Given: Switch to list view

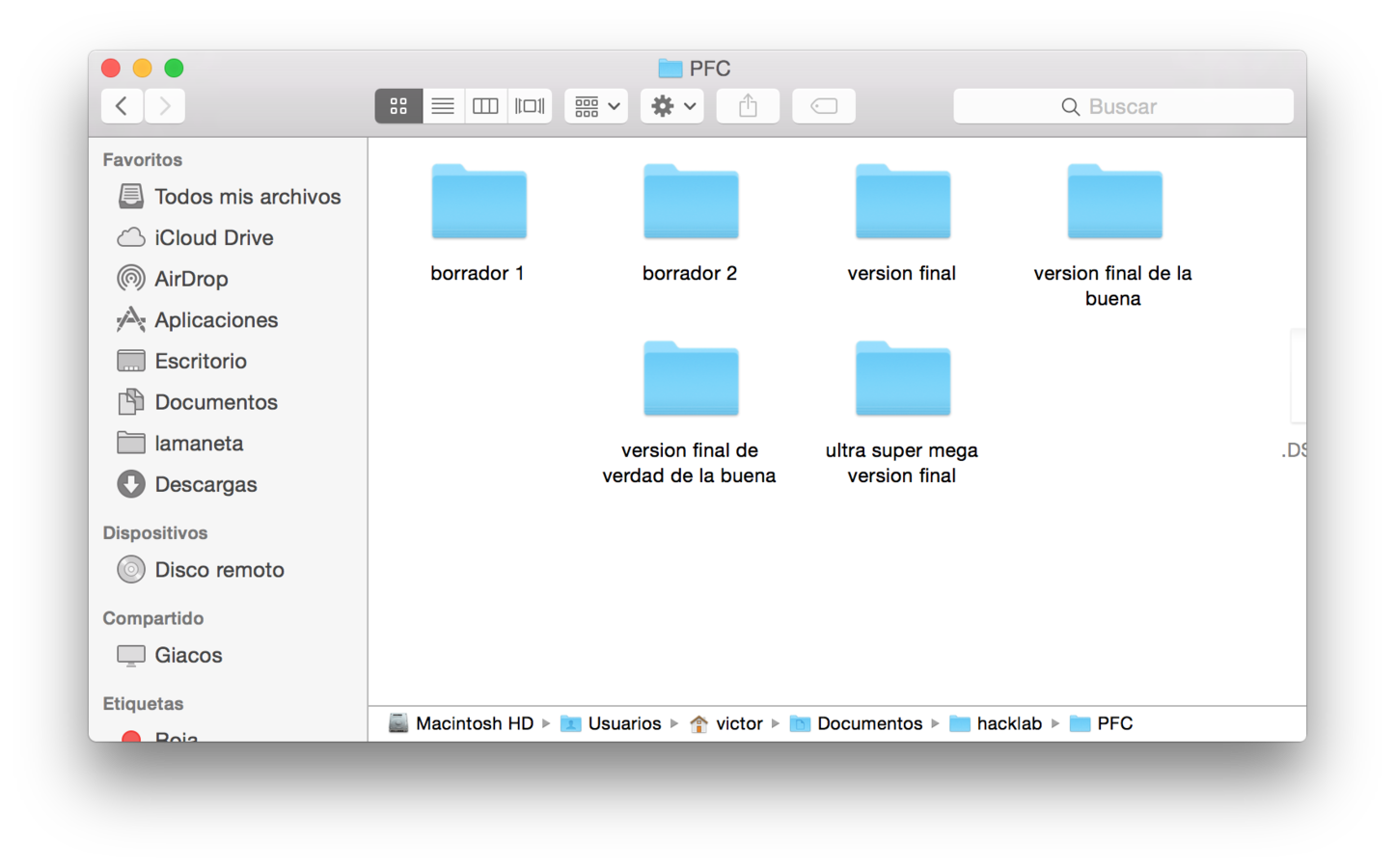Looking at the screenshot, I should click(x=443, y=106).
